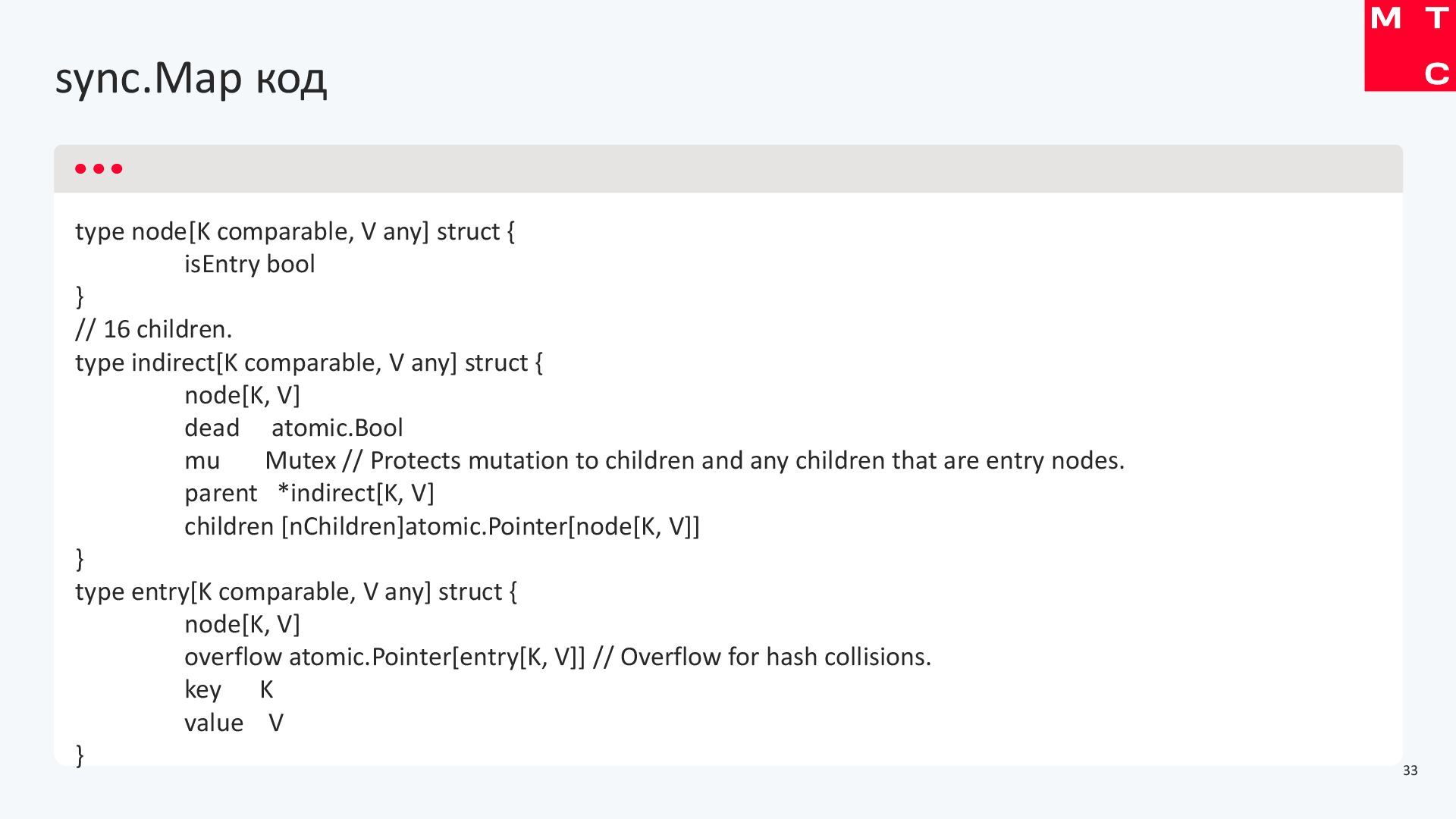1456x819 pixels.
Task: Click the "isEntry bool" field line
Action: point(249,264)
